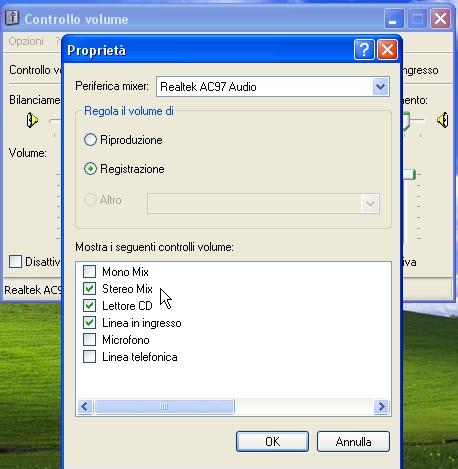Toggle the Disattiva checkbox in Controllo volume
The width and height of the screenshot is (458, 469).
[15, 262]
